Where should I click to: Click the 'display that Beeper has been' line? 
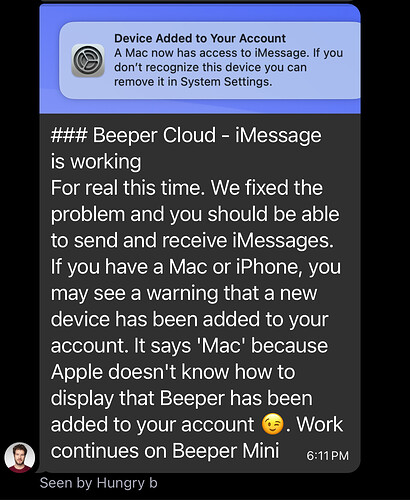[182, 399]
